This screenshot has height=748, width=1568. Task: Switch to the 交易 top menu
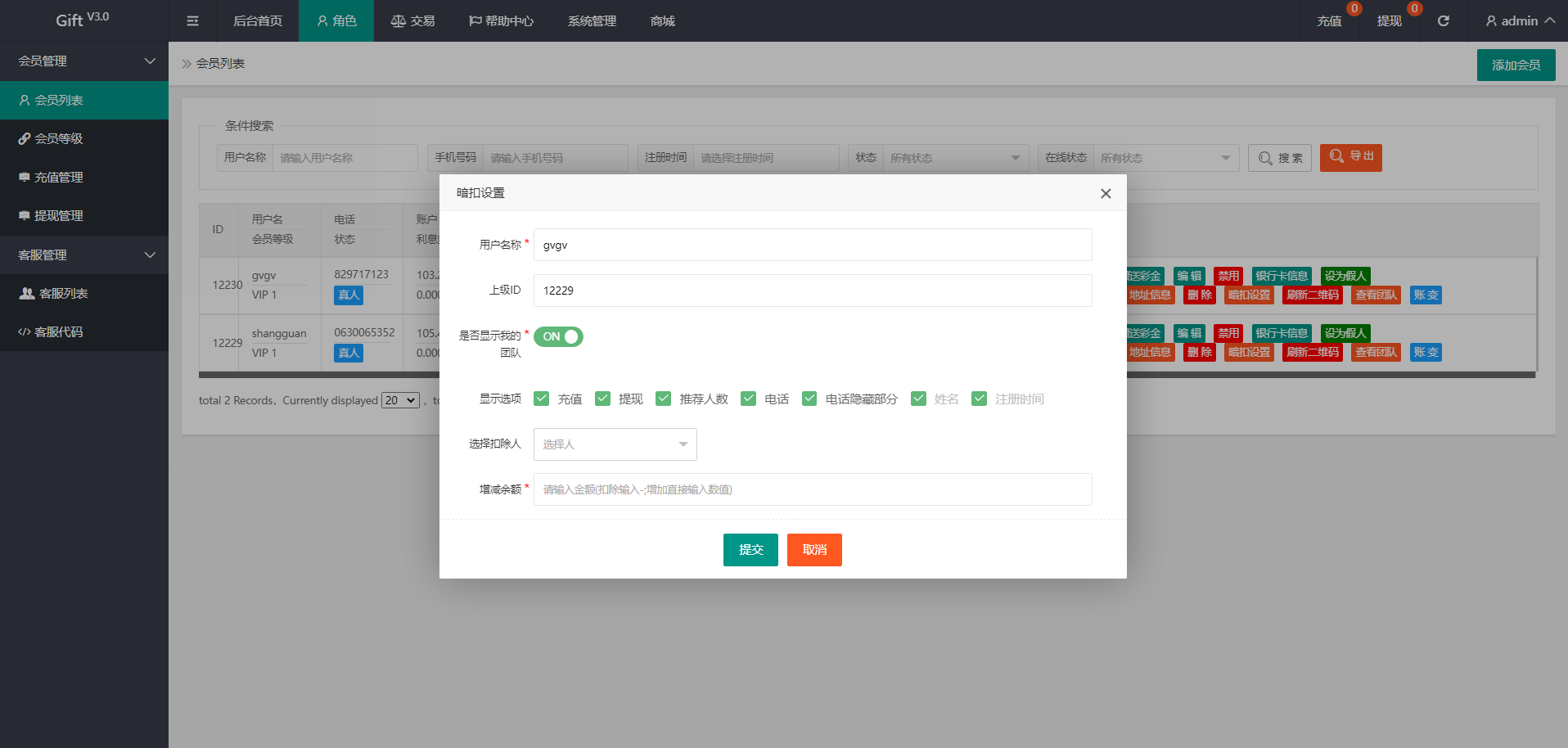[x=413, y=21]
